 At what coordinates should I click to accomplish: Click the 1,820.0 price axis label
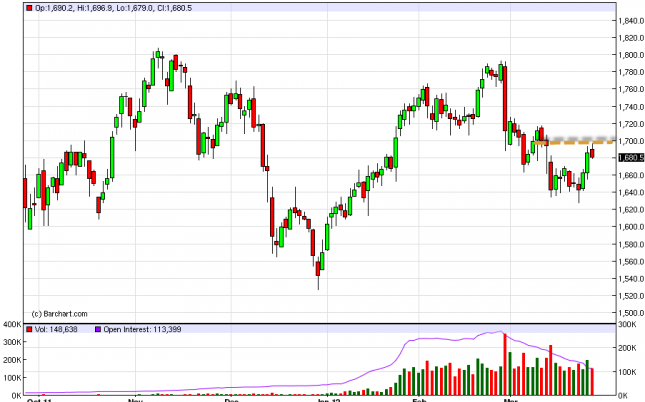631,38
